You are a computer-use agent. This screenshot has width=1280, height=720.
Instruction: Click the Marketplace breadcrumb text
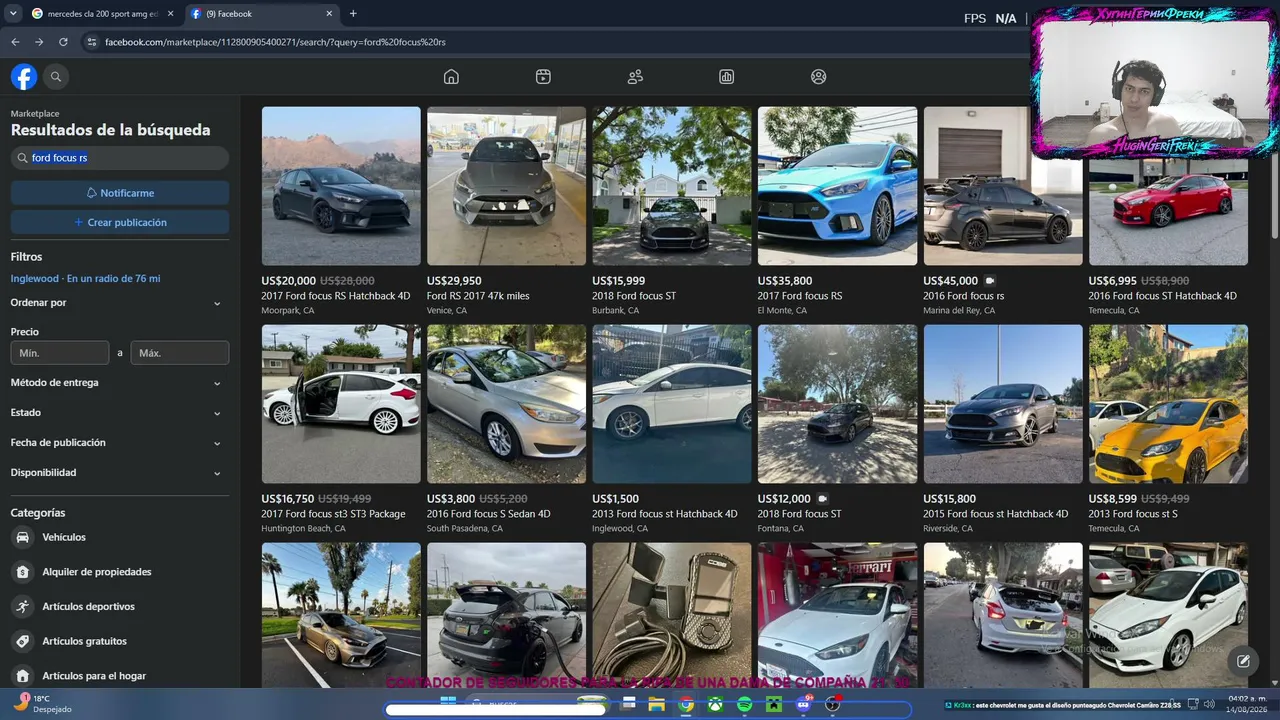tap(35, 114)
